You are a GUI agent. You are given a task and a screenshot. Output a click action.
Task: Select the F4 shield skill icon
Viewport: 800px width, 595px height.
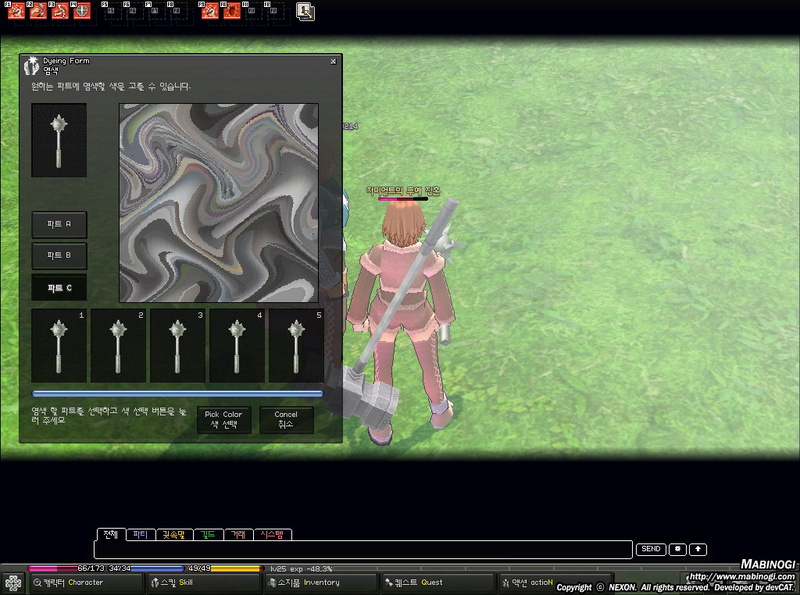coord(82,11)
